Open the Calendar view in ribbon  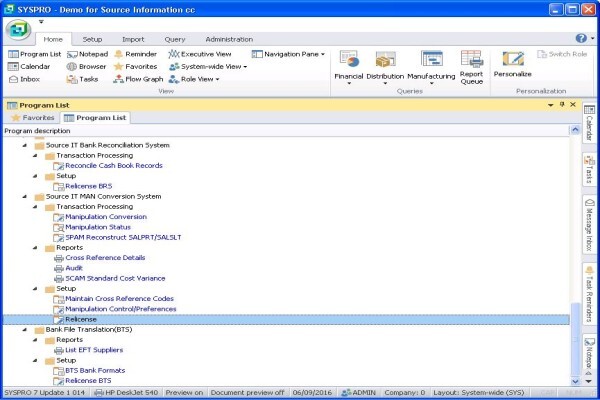point(29,67)
